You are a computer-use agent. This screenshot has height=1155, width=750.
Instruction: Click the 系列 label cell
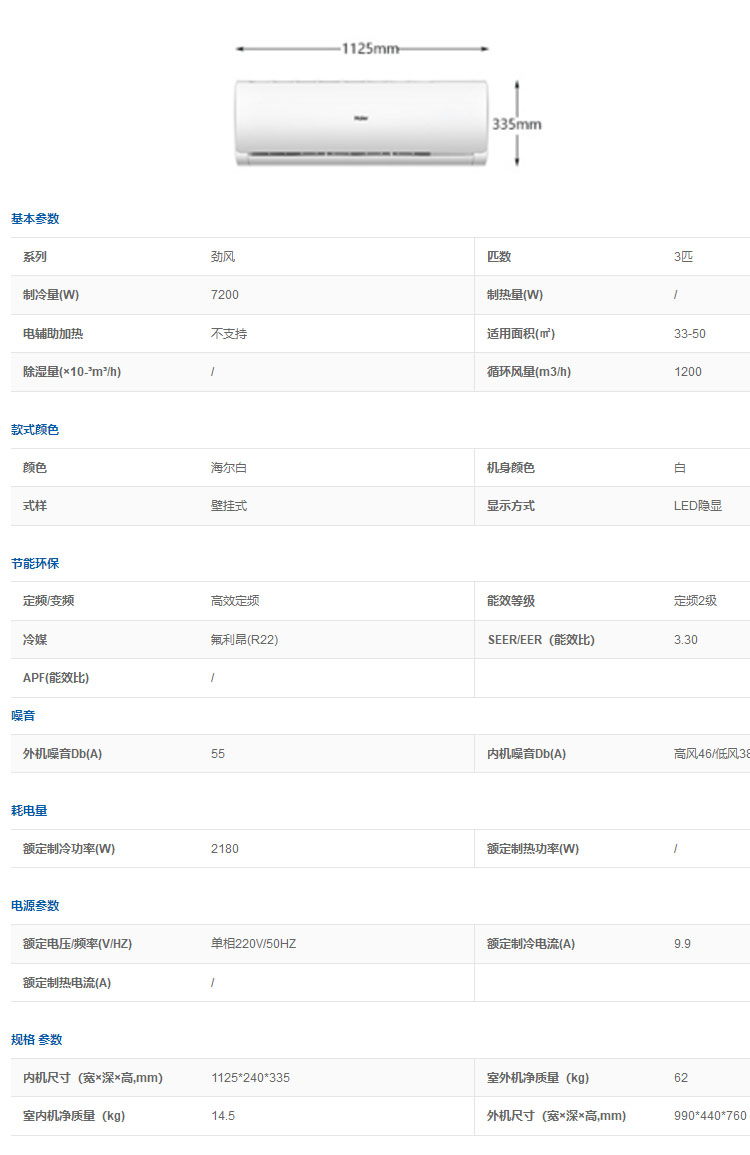(35, 256)
